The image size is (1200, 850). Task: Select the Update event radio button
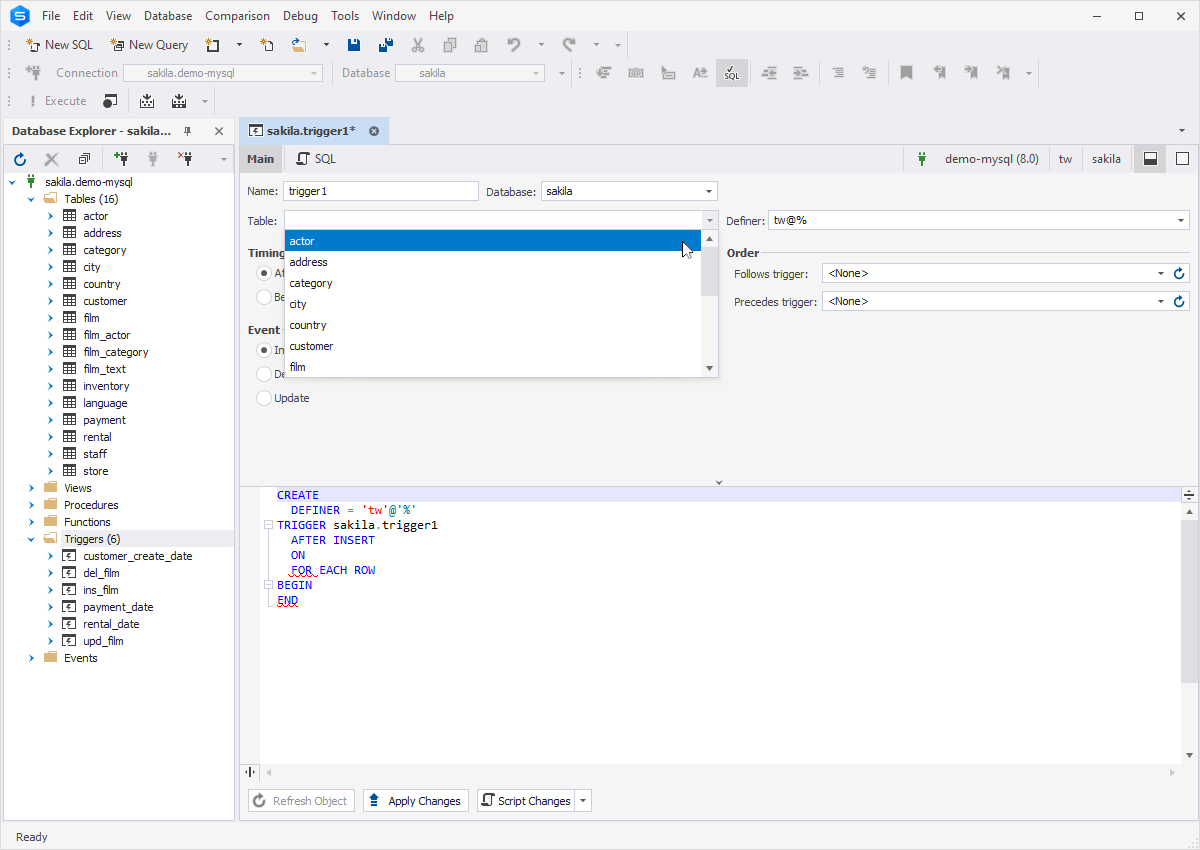click(x=264, y=398)
